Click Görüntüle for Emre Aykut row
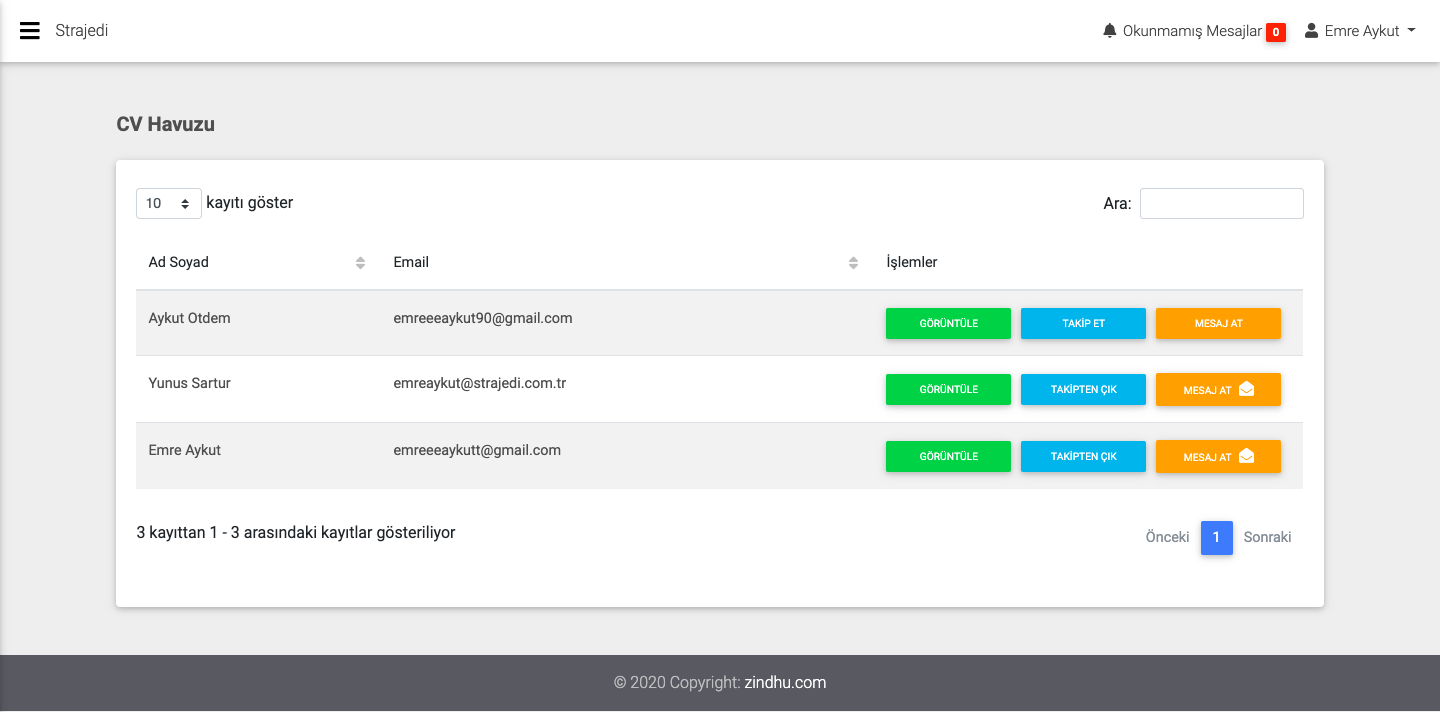 [x=948, y=456]
